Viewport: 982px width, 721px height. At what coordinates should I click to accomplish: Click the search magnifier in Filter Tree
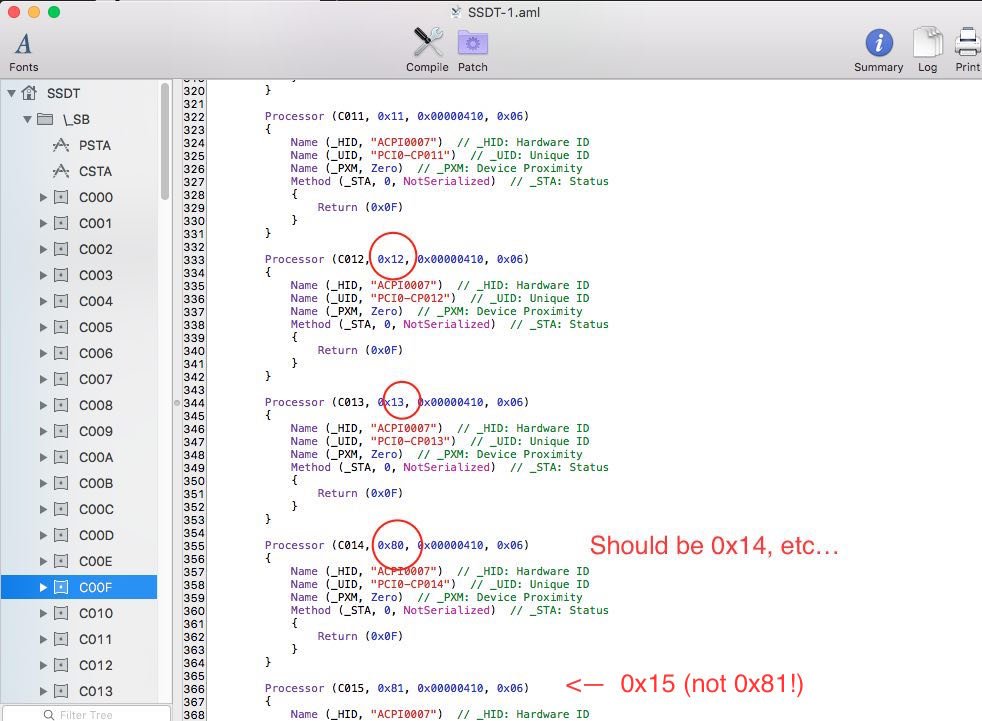(x=49, y=715)
